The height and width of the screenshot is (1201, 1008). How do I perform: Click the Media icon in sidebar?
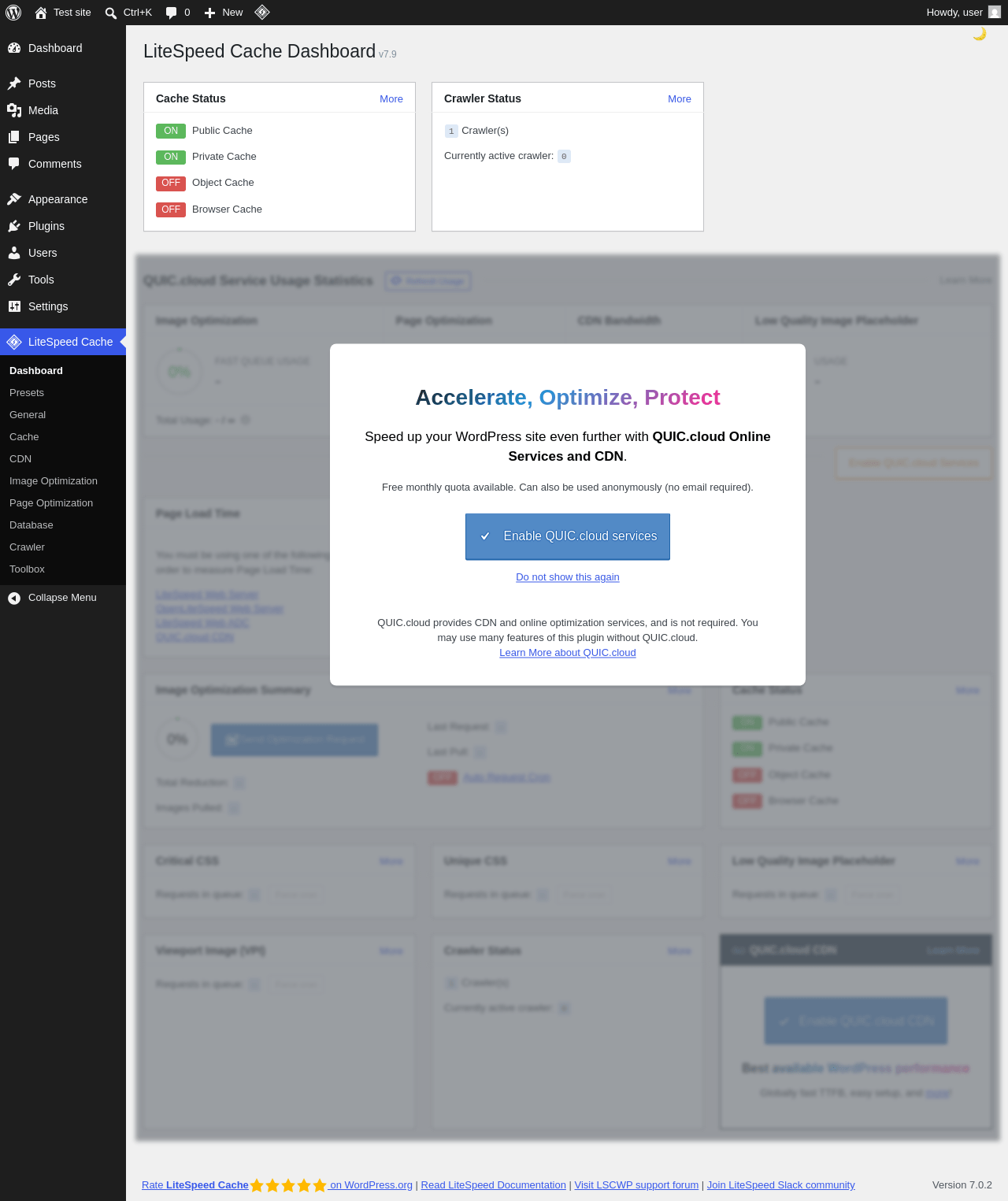coord(14,110)
